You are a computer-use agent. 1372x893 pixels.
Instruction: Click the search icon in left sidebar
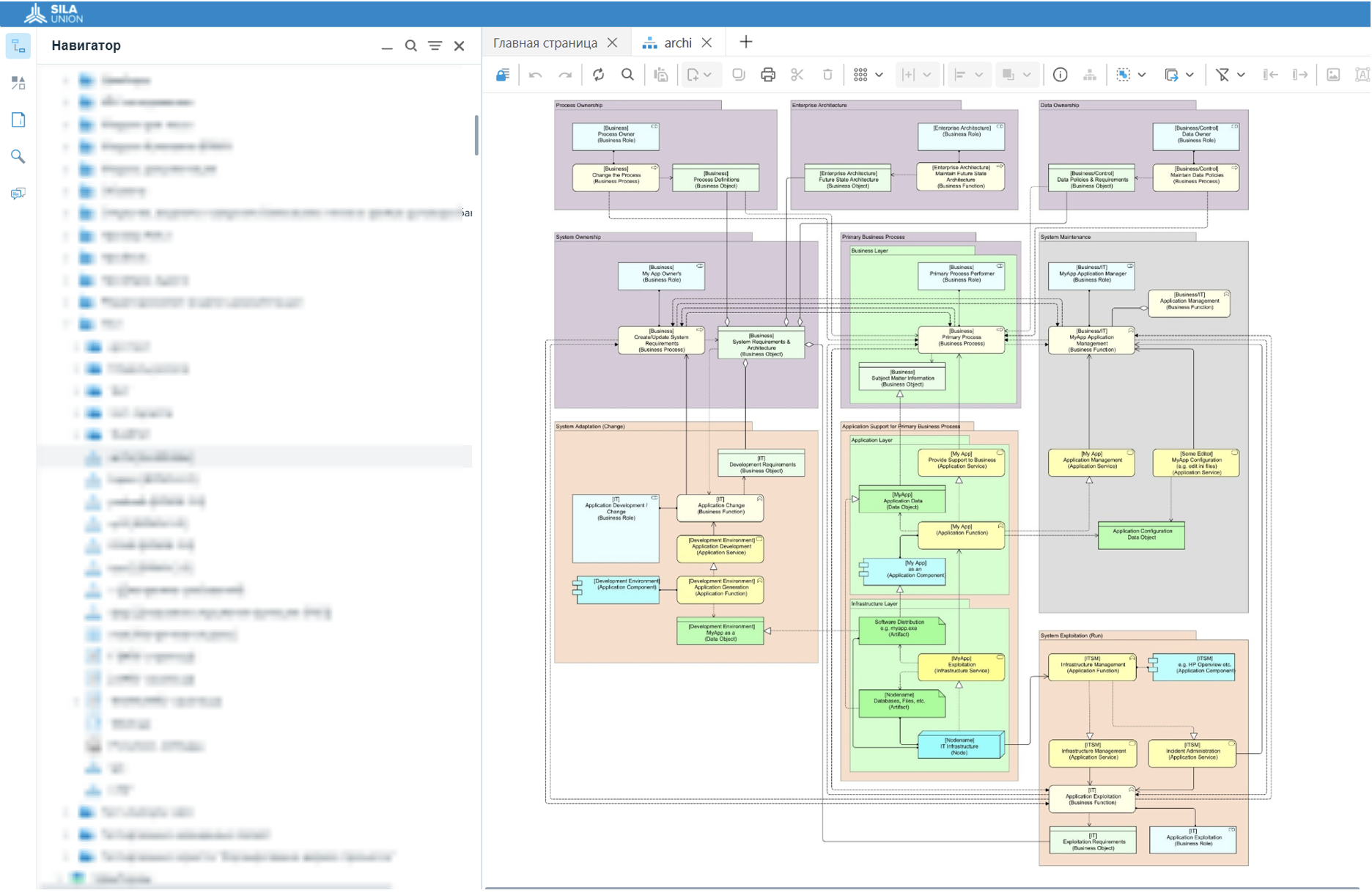click(x=18, y=157)
